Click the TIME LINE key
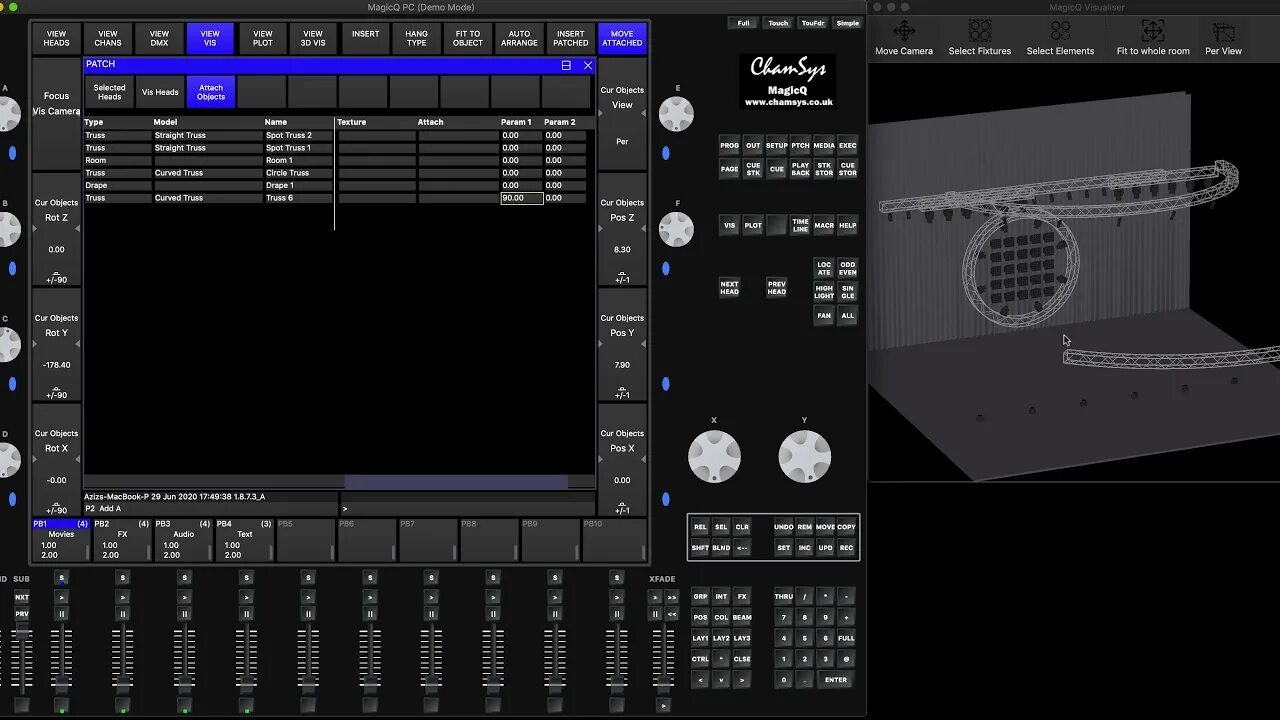Image resolution: width=1280 pixels, height=720 pixels. [800, 226]
